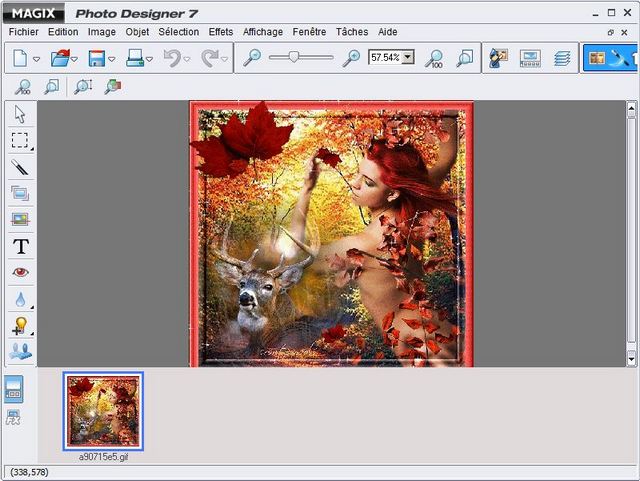
Task: Click the zoom 100% icon in main toolbar
Action: [434, 58]
